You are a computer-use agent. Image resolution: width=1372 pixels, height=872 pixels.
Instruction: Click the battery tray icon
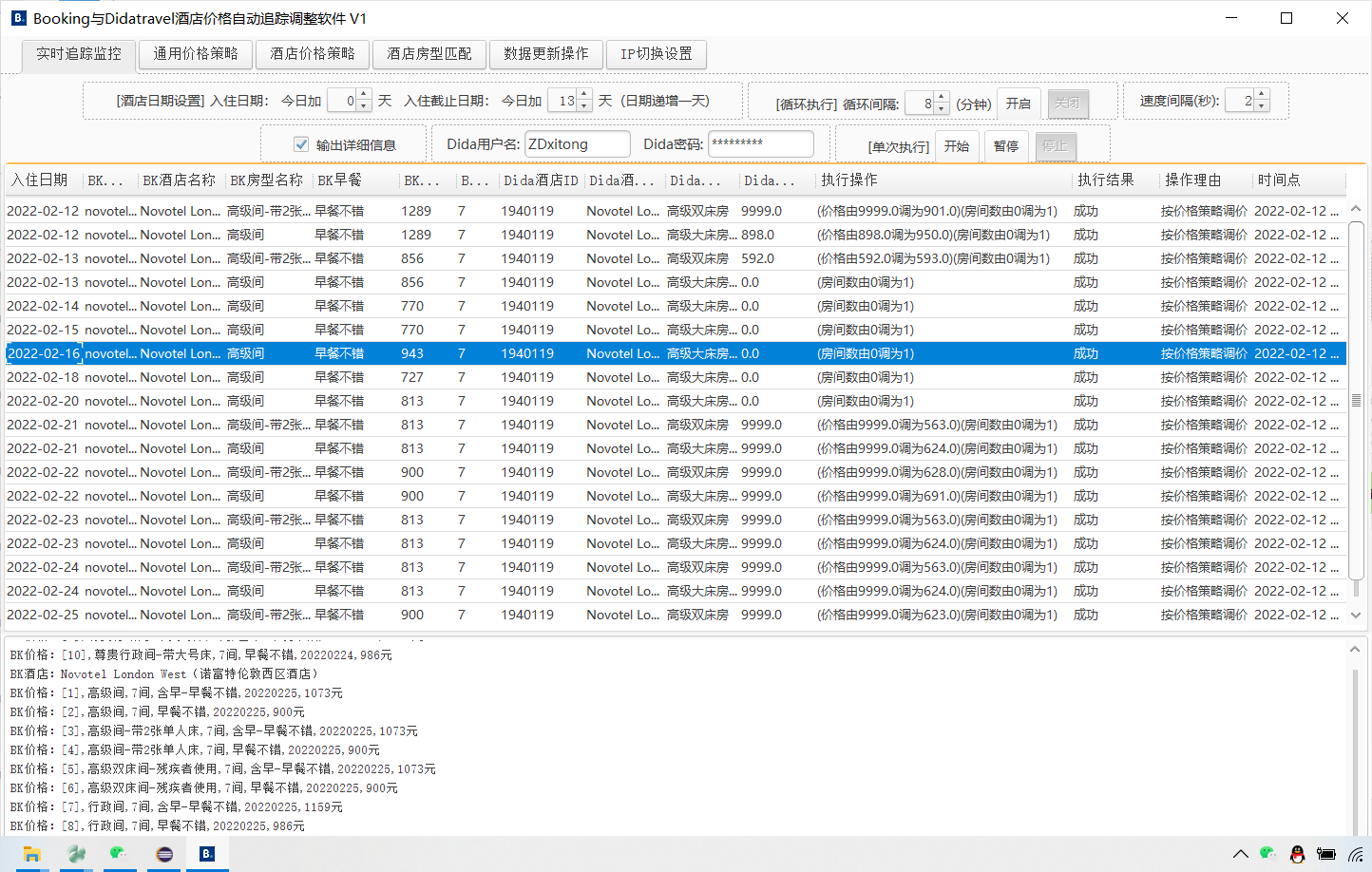pyautogui.click(x=1326, y=854)
